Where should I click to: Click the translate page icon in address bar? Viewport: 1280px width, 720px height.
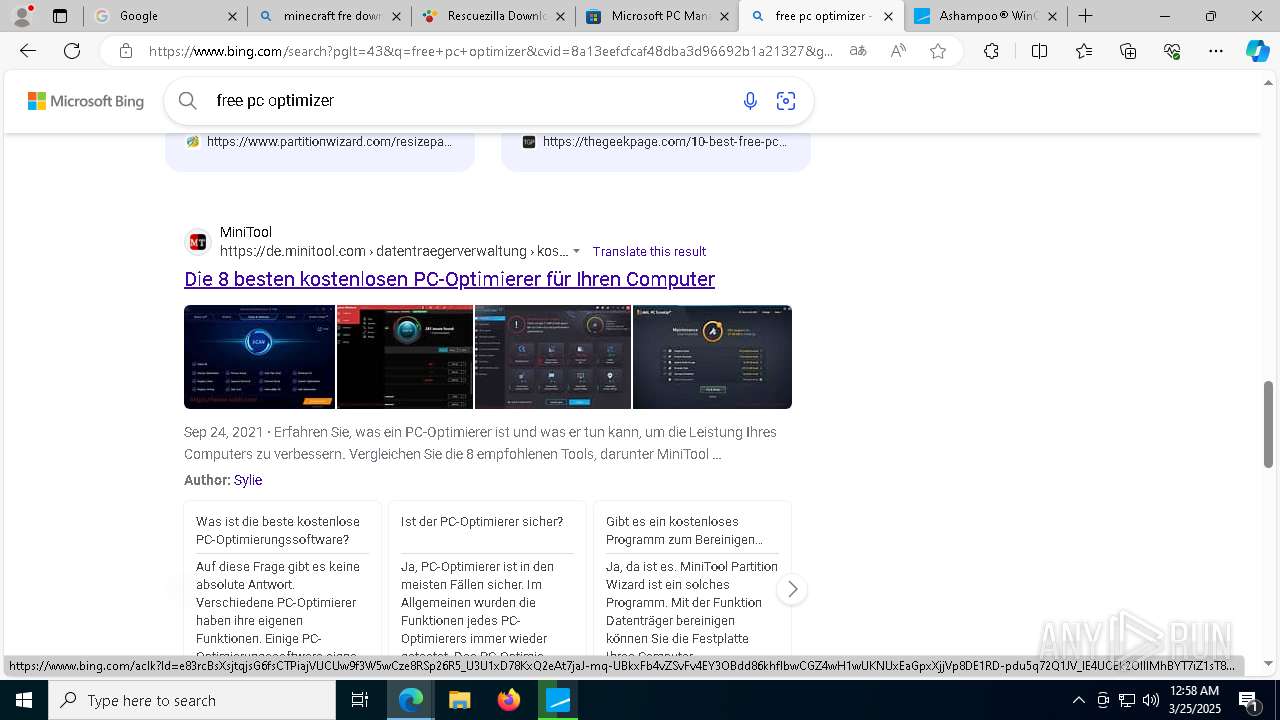point(858,51)
